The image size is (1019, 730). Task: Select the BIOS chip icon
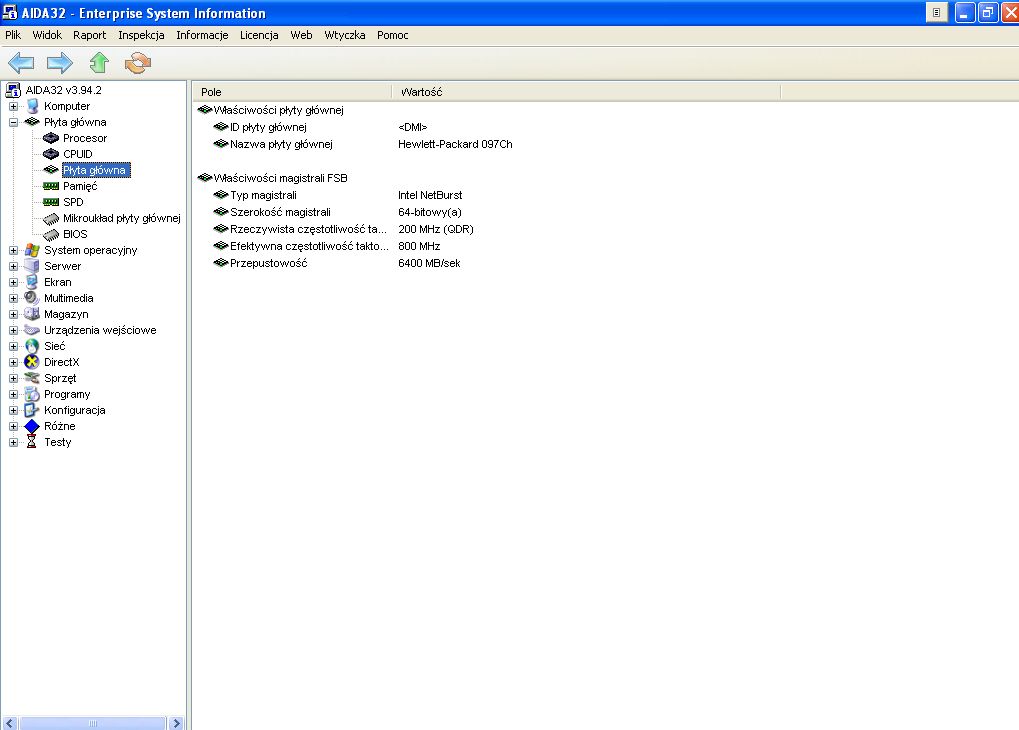point(52,234)
